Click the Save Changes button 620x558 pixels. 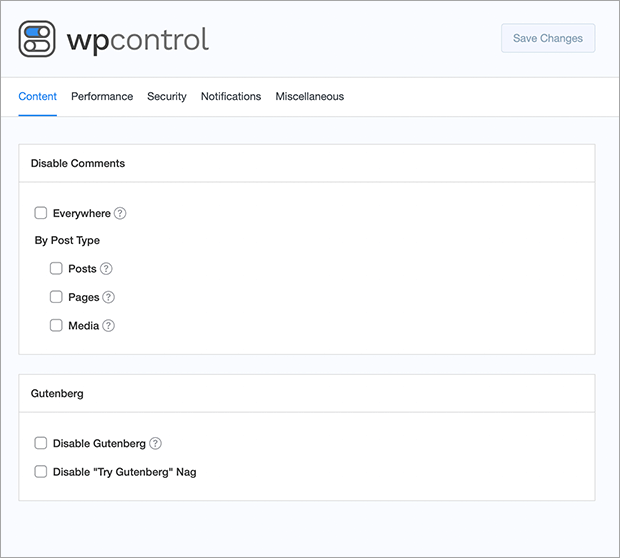(x=548, y=38)
